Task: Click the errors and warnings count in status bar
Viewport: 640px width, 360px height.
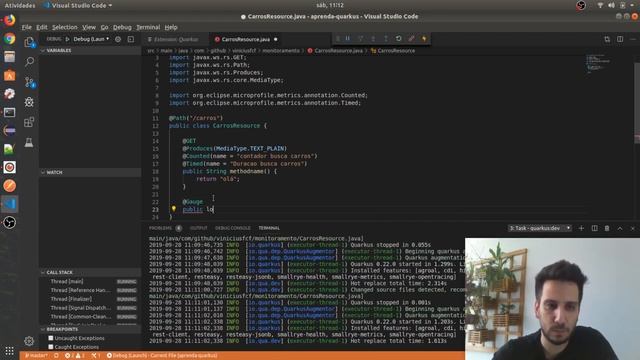Action: 75,356
